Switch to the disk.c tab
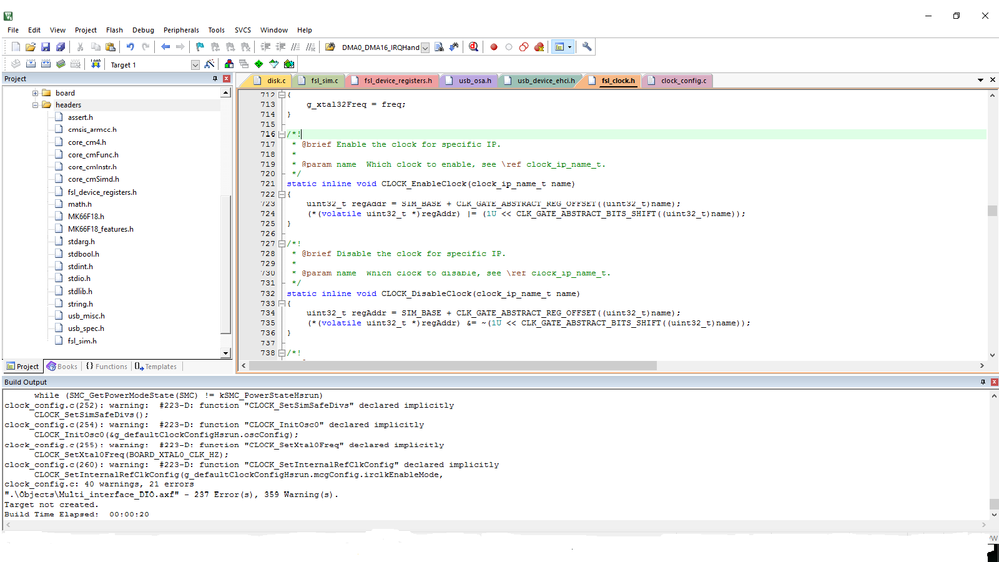This screenshot has height=562, width=999. [x=270, y=81]
